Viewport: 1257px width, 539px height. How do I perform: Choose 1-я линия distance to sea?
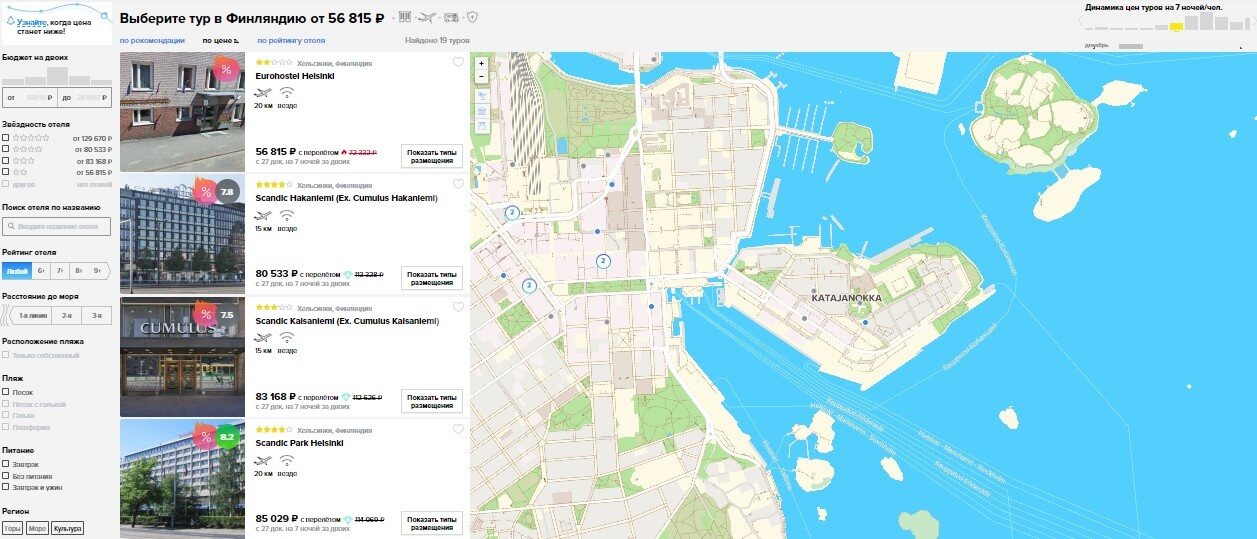click(33, 315)
